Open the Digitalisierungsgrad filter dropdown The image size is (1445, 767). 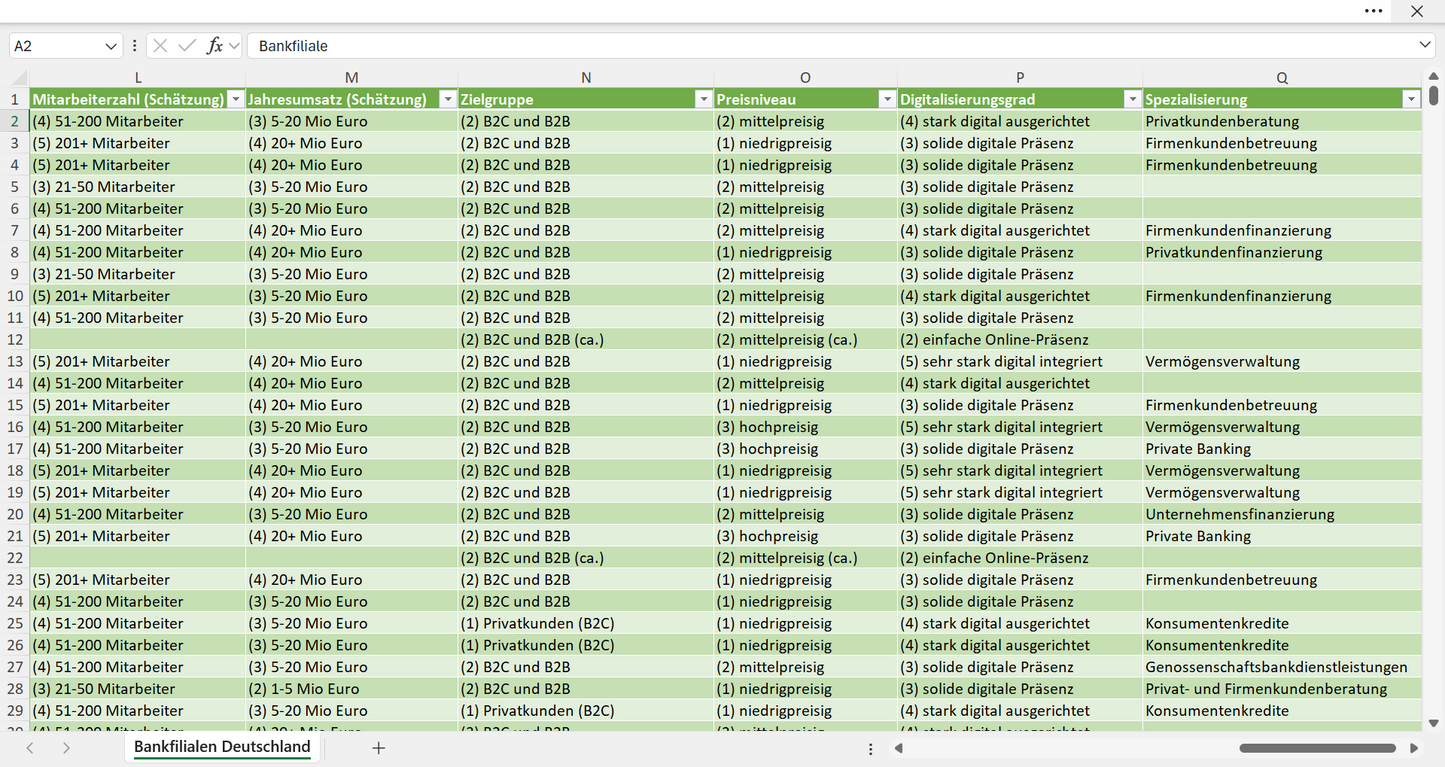(x=1132, y=99)
